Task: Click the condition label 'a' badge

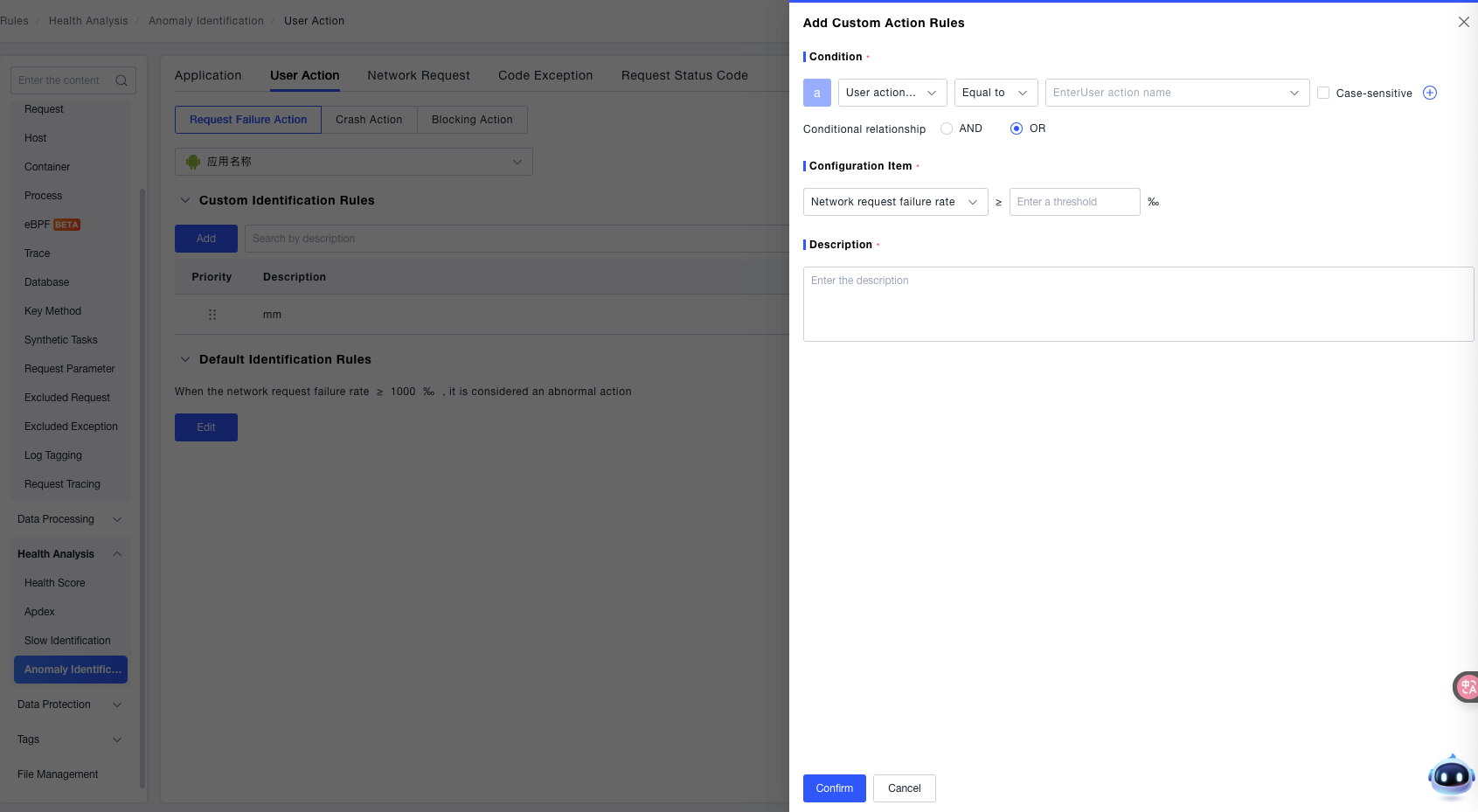Action: point(816,93)
